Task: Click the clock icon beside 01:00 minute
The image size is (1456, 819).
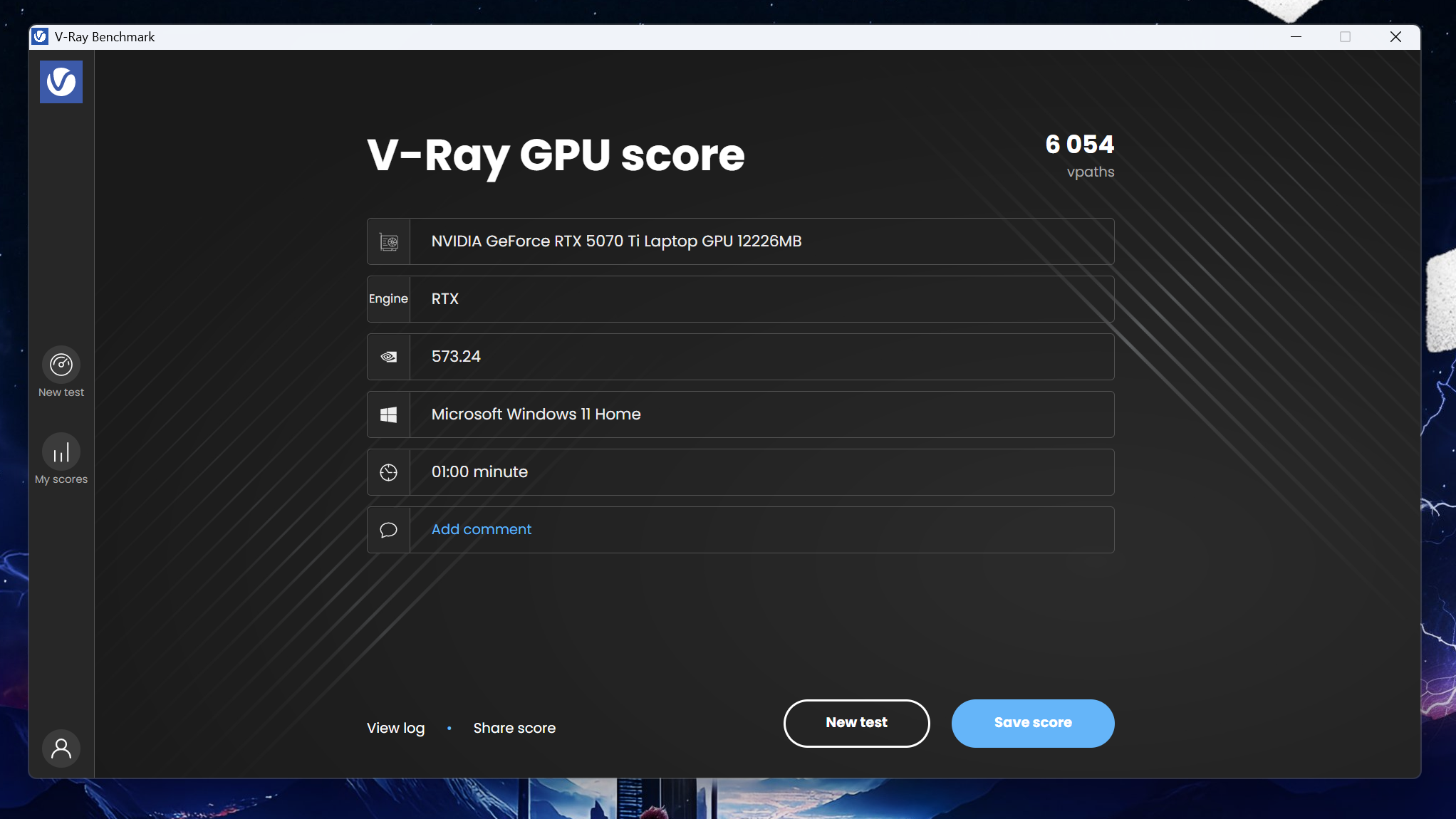Action: coord(389,472)
